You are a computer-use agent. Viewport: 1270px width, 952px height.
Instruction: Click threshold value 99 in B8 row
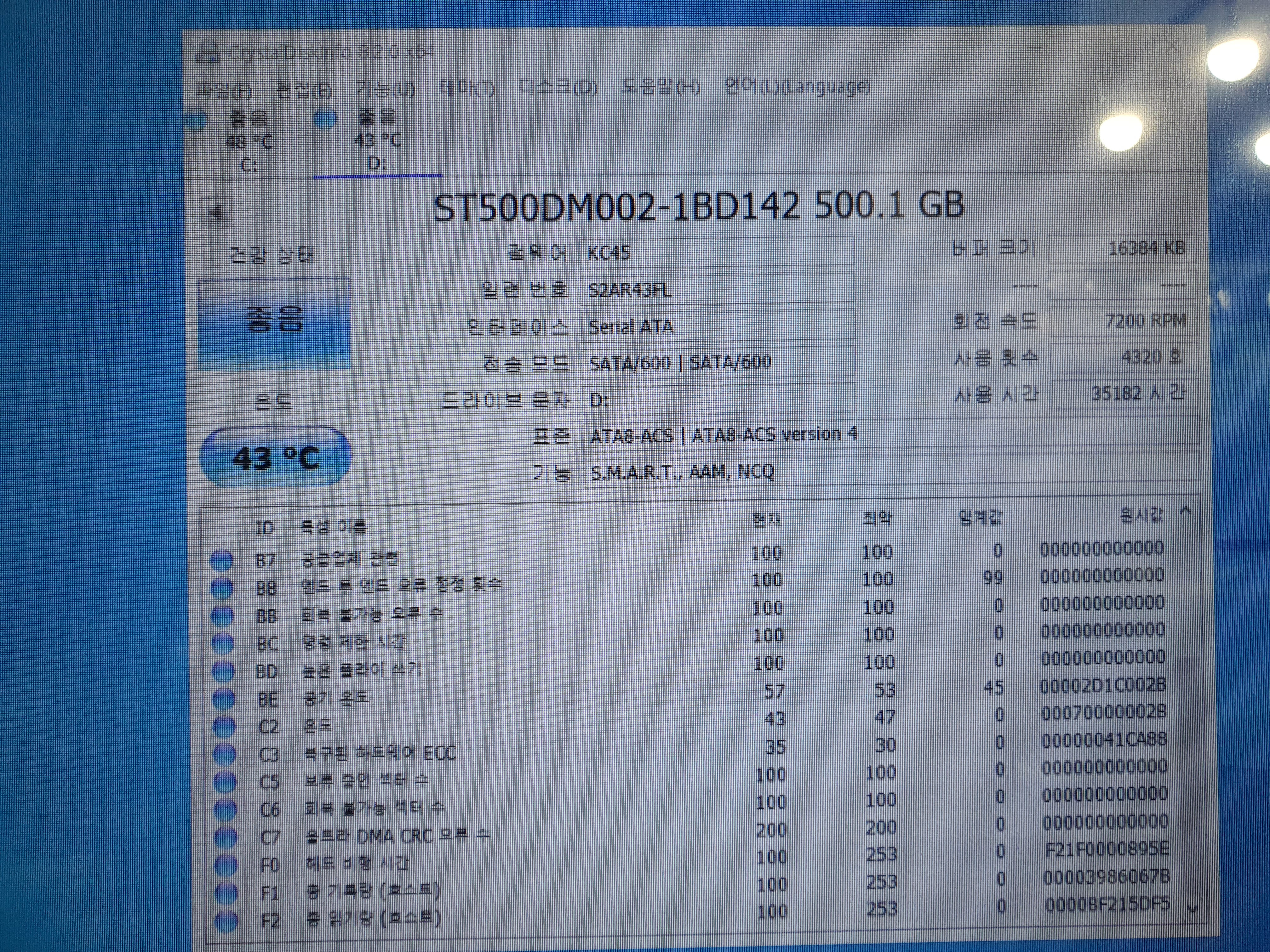[x=993, y=578]
